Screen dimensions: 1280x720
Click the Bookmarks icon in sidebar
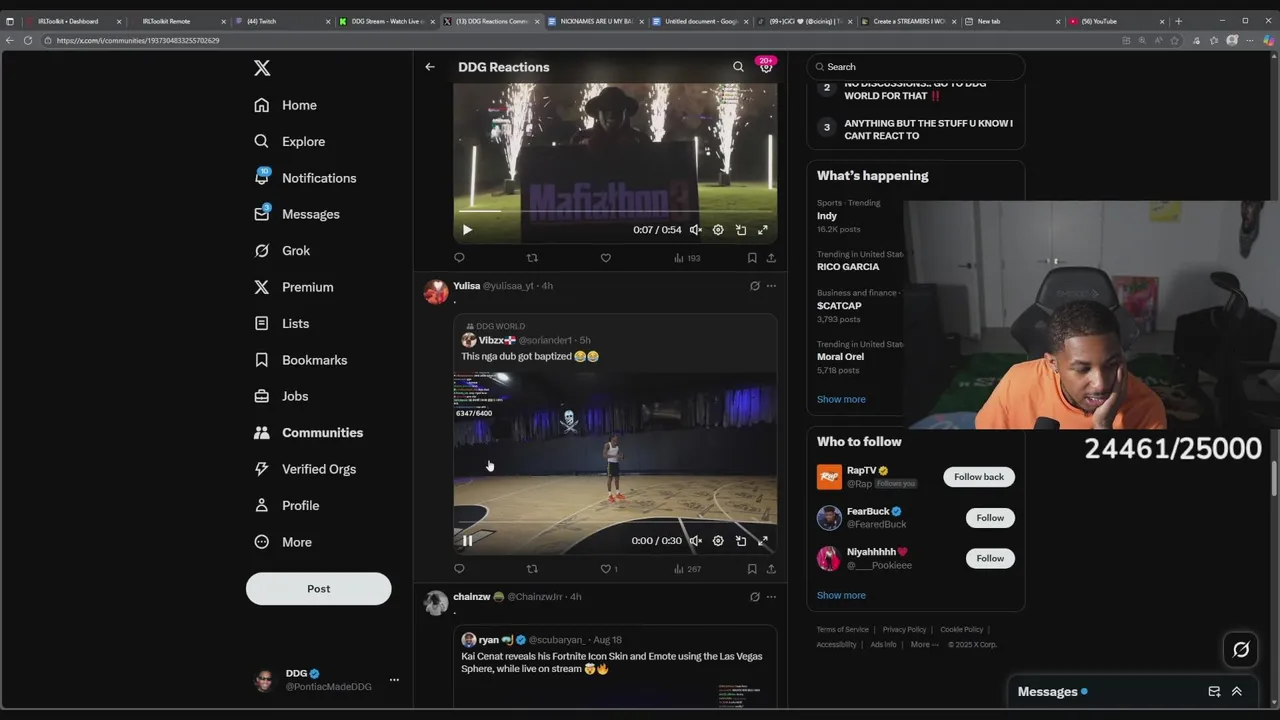(x=262, y=360)
